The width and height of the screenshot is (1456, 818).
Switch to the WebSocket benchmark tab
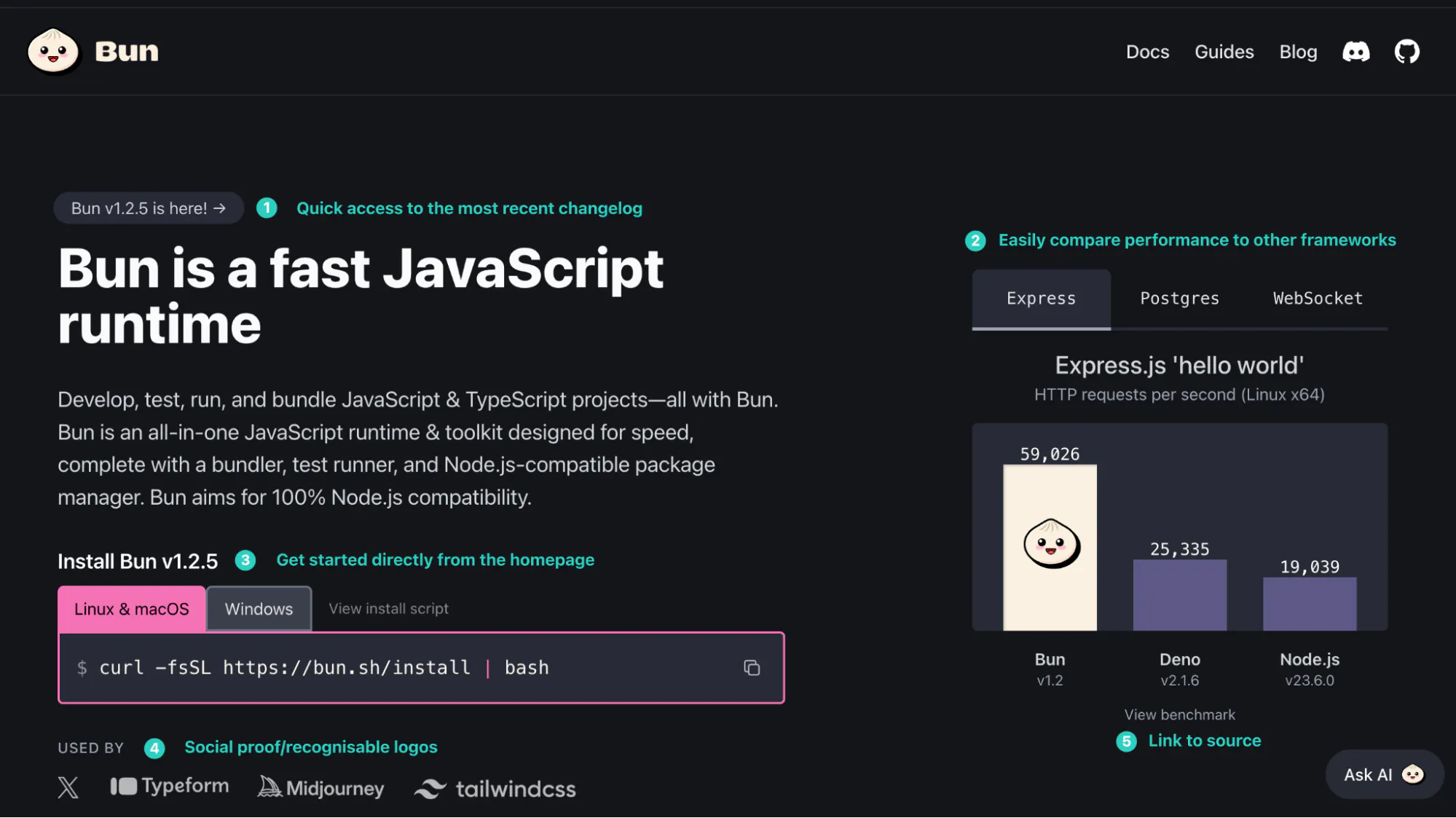click(1318, 299)
